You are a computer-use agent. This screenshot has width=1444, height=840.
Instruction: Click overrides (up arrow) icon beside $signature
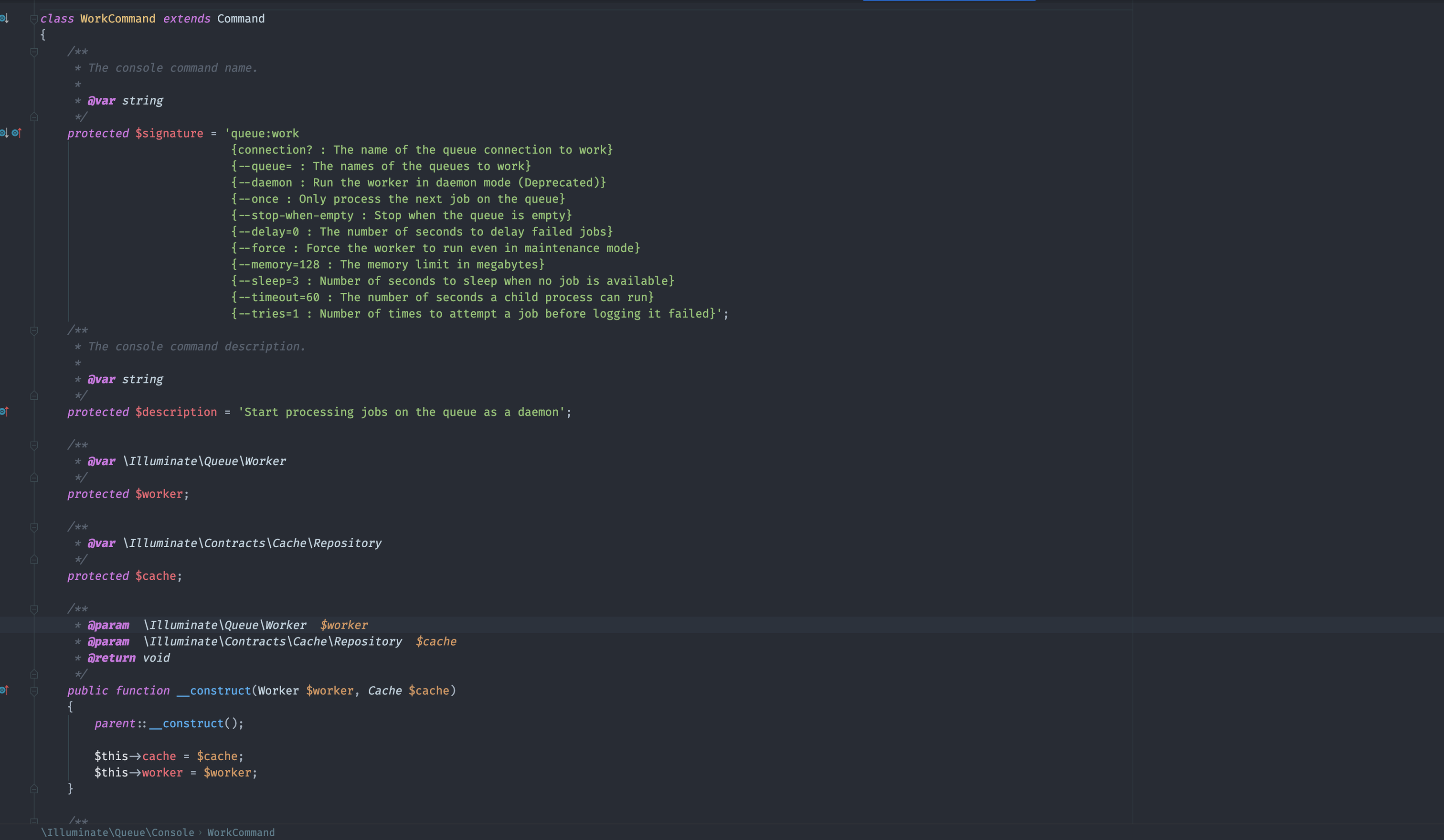coord(17,133)
